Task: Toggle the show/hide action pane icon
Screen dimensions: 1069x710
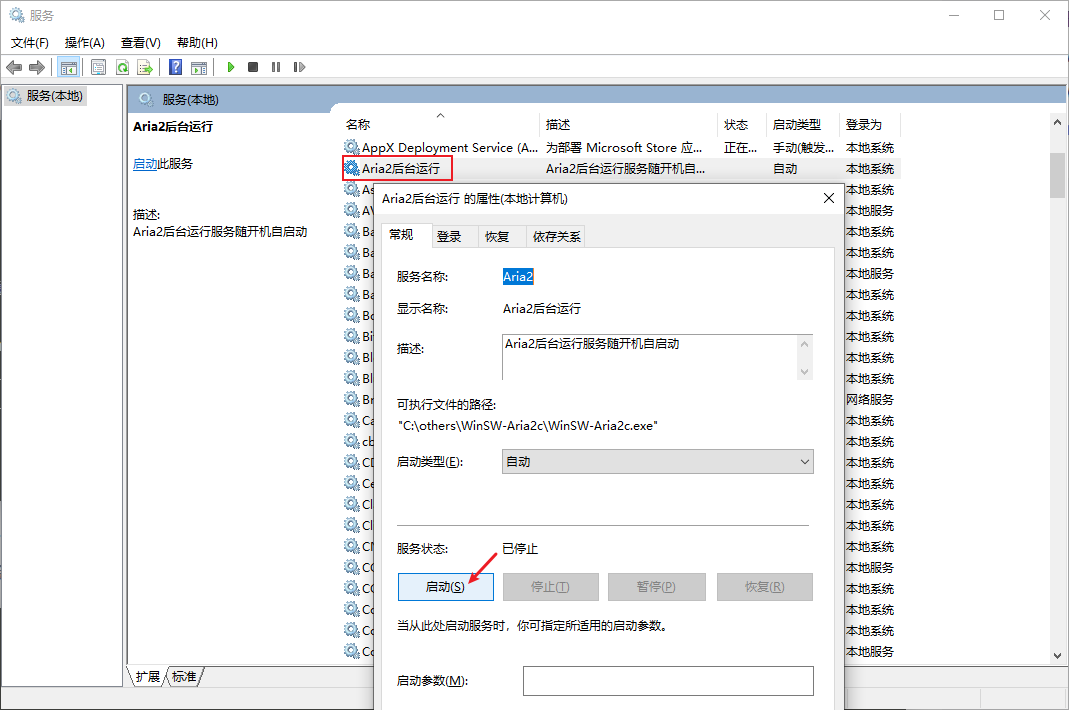Action: click(x=199, y=67)
